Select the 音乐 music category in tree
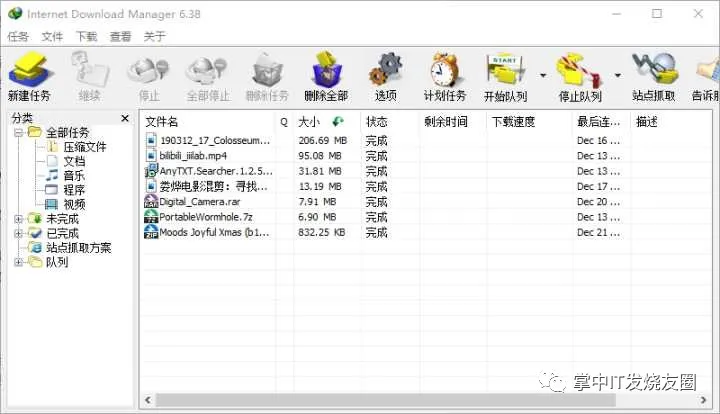Screen dimensions: 720x414 coord(73,175)
